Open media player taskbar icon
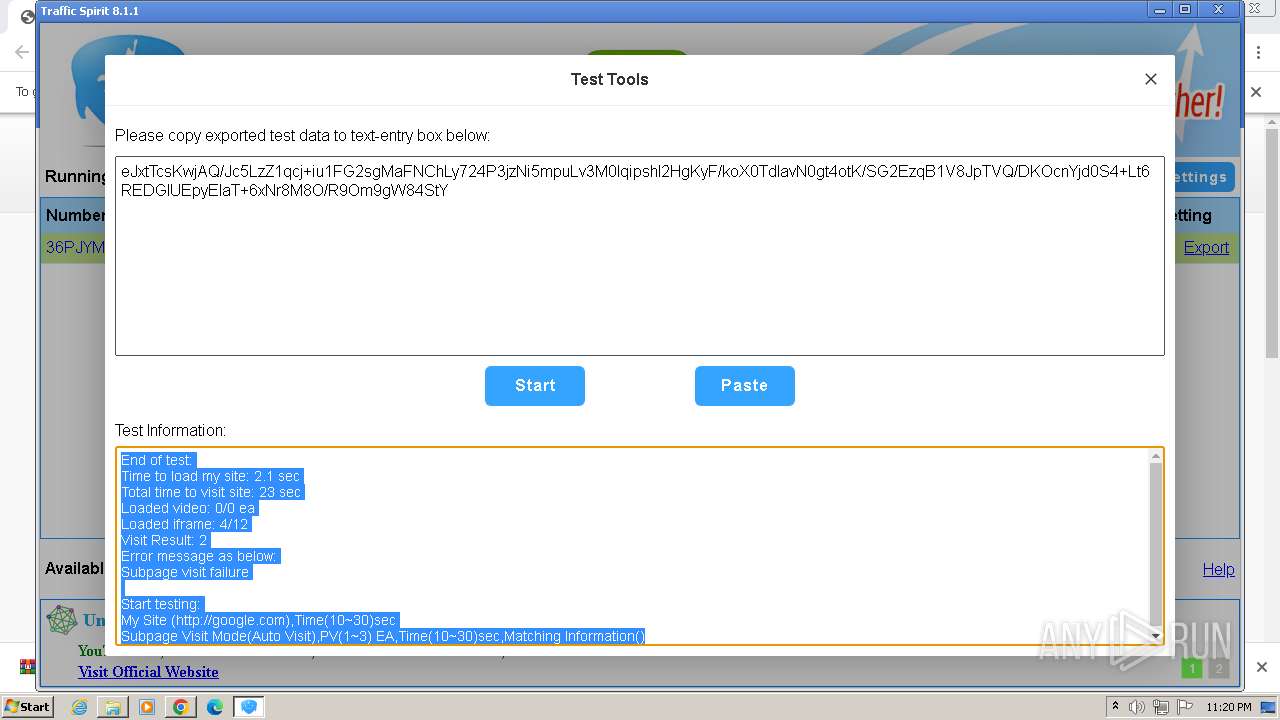 [147, 707]
